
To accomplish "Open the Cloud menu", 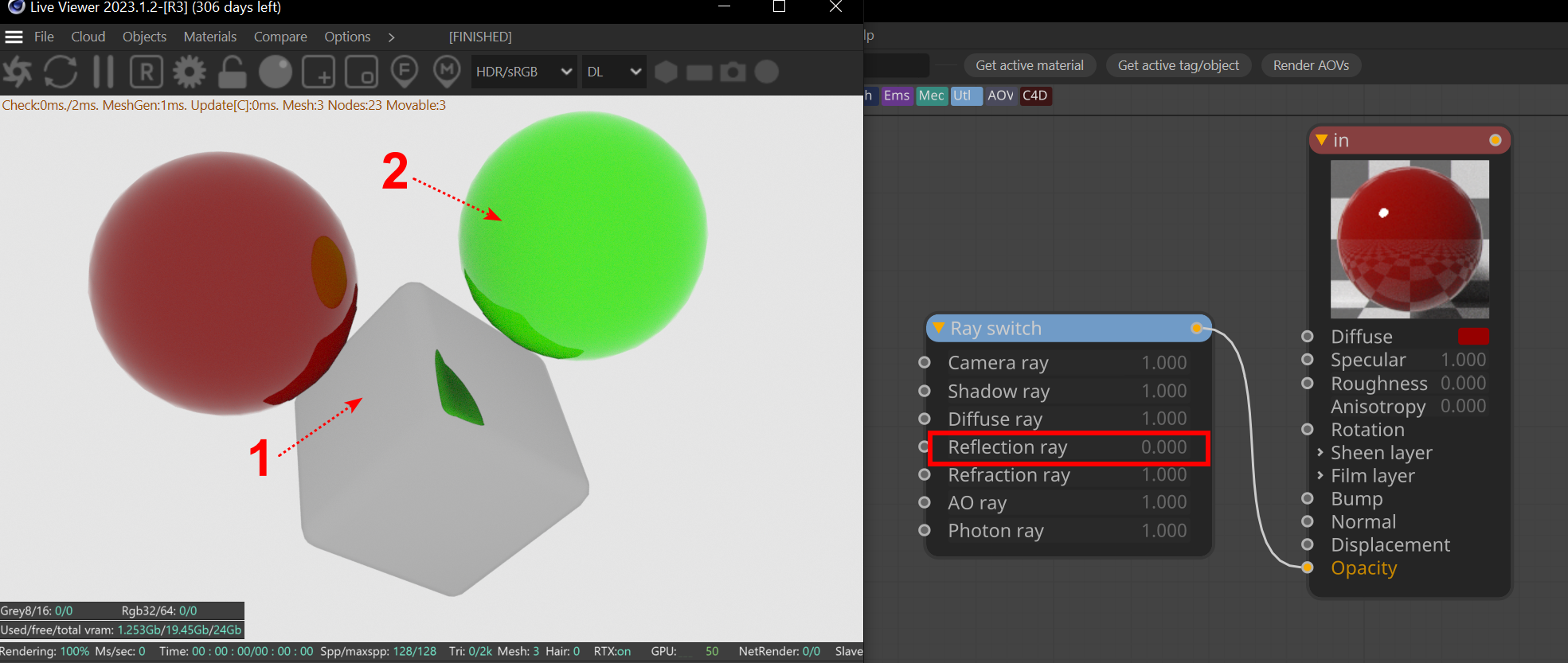I will tap(88, 37).
